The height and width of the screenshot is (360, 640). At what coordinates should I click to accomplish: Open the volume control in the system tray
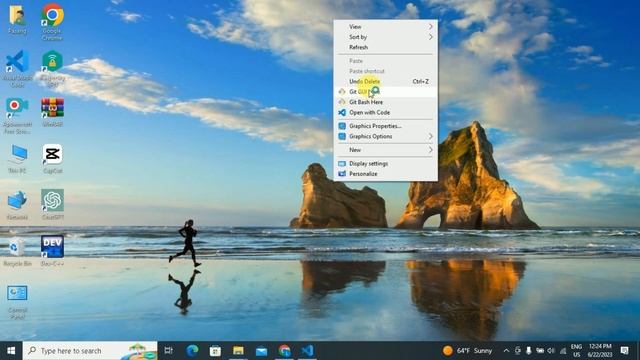pyautogui.click(x=551, y=351)
